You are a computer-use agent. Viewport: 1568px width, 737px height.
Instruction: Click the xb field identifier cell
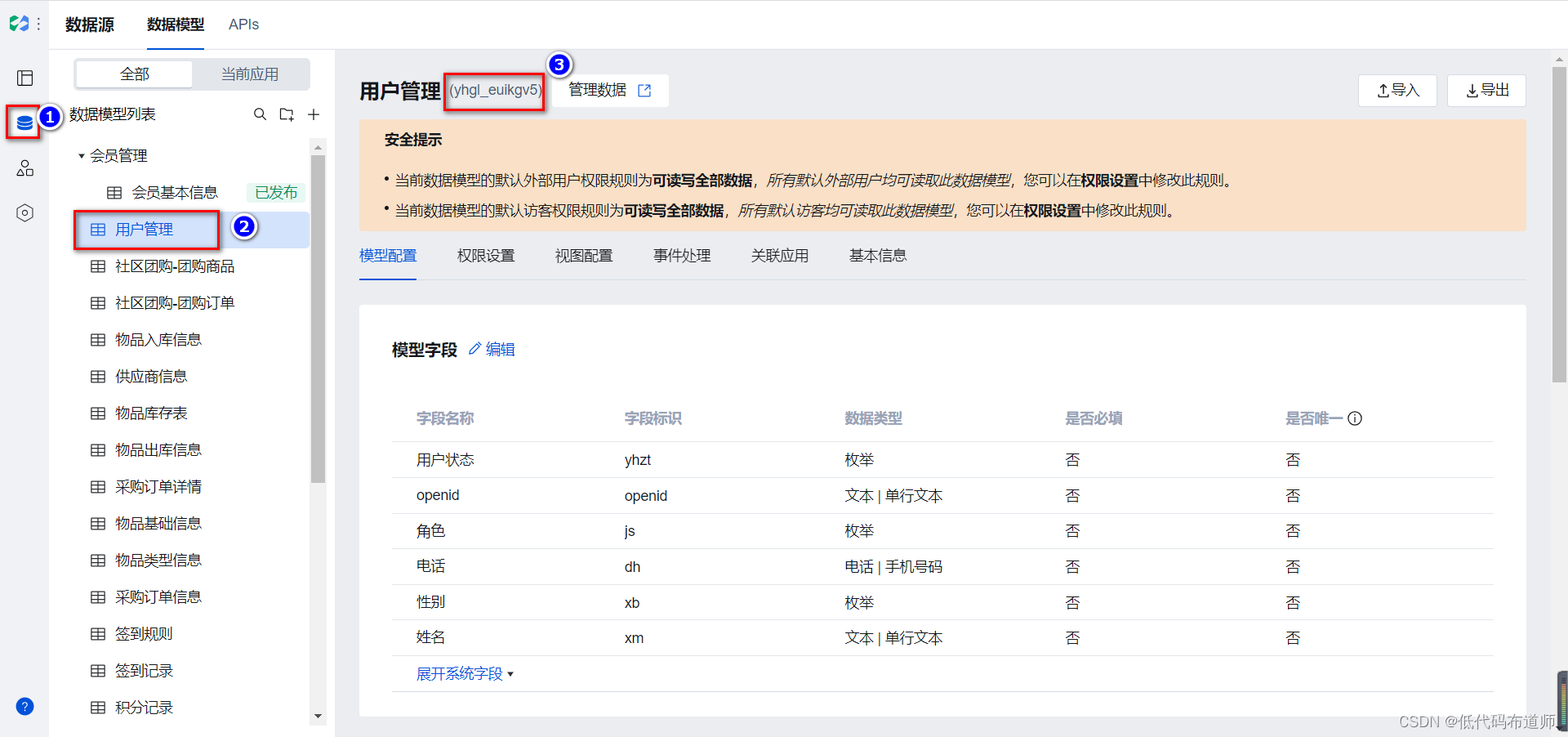[632, 603]
